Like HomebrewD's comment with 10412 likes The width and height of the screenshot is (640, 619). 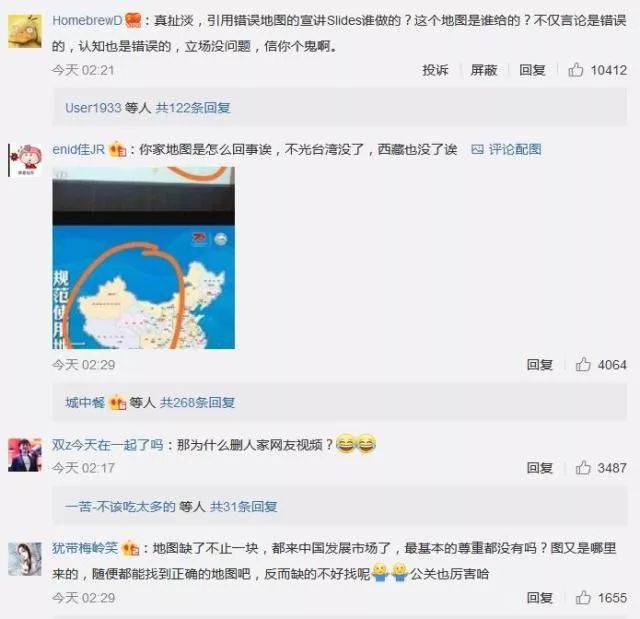click(576, 70)
